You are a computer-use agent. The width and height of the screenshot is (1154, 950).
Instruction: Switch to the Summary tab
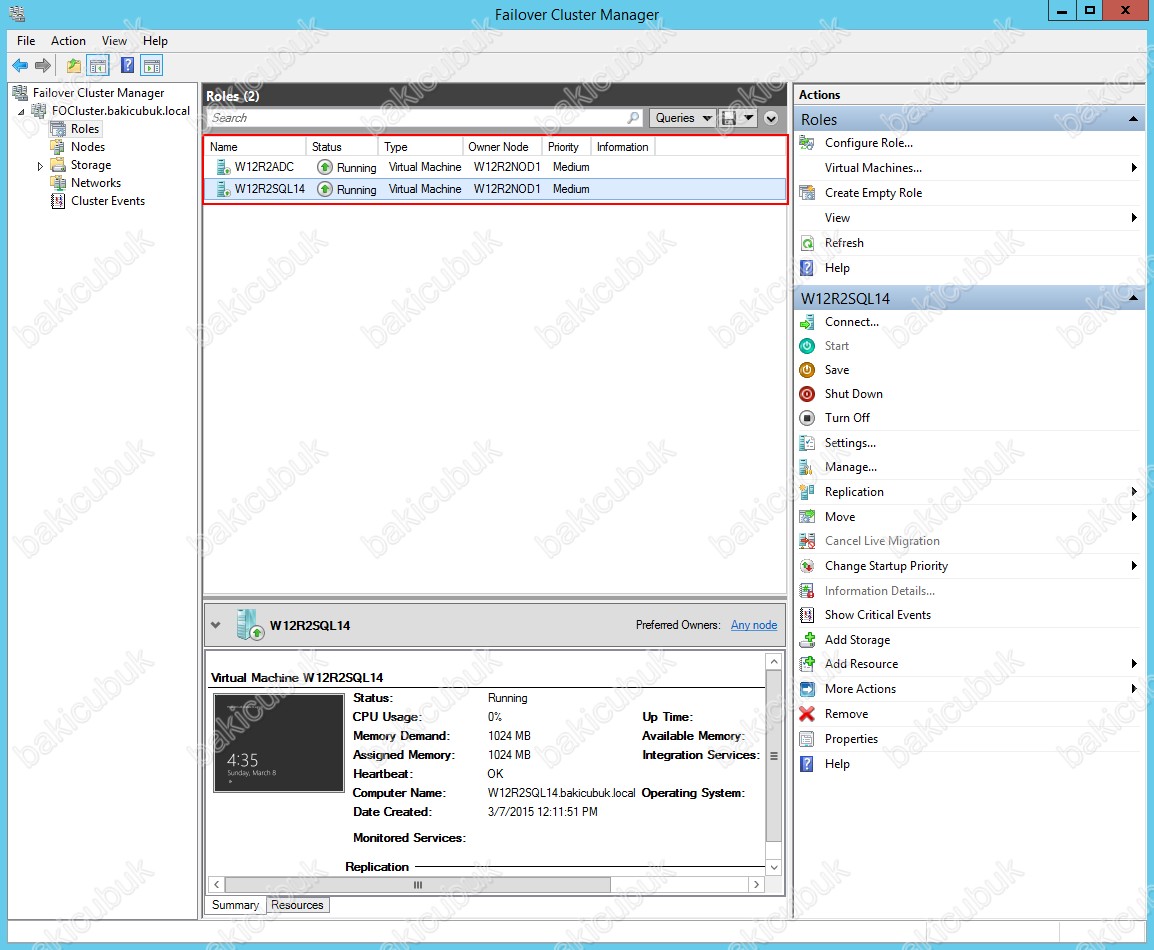pos(236,905)
